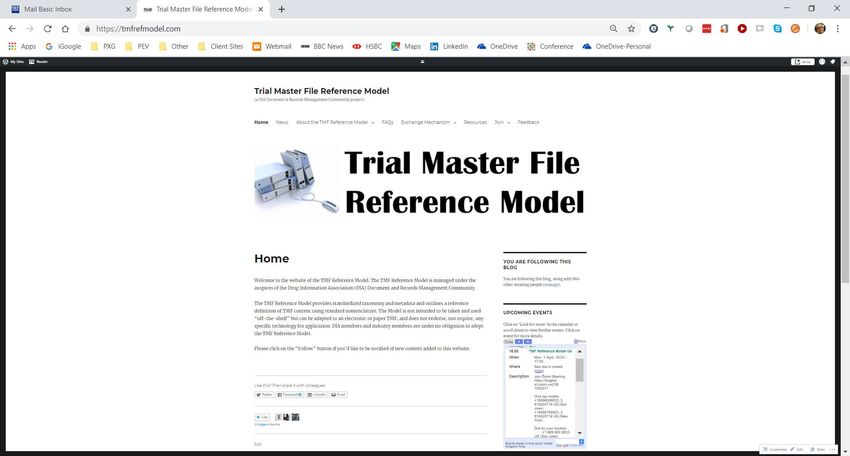850x456 pixels.
Task: Open the Resources menu item
Action: click(x=475, y=123)
